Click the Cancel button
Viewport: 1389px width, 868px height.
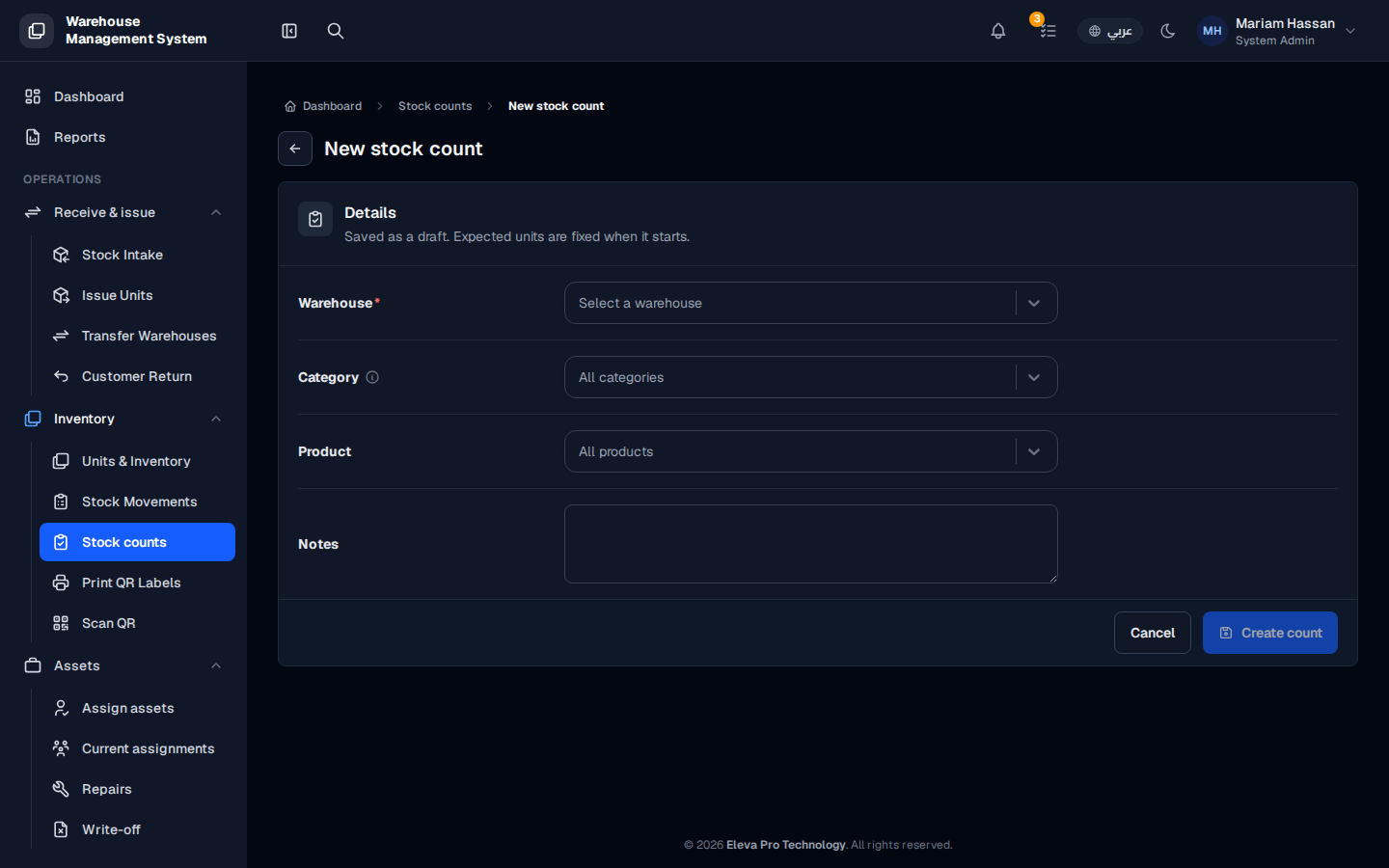point(1153,633)
